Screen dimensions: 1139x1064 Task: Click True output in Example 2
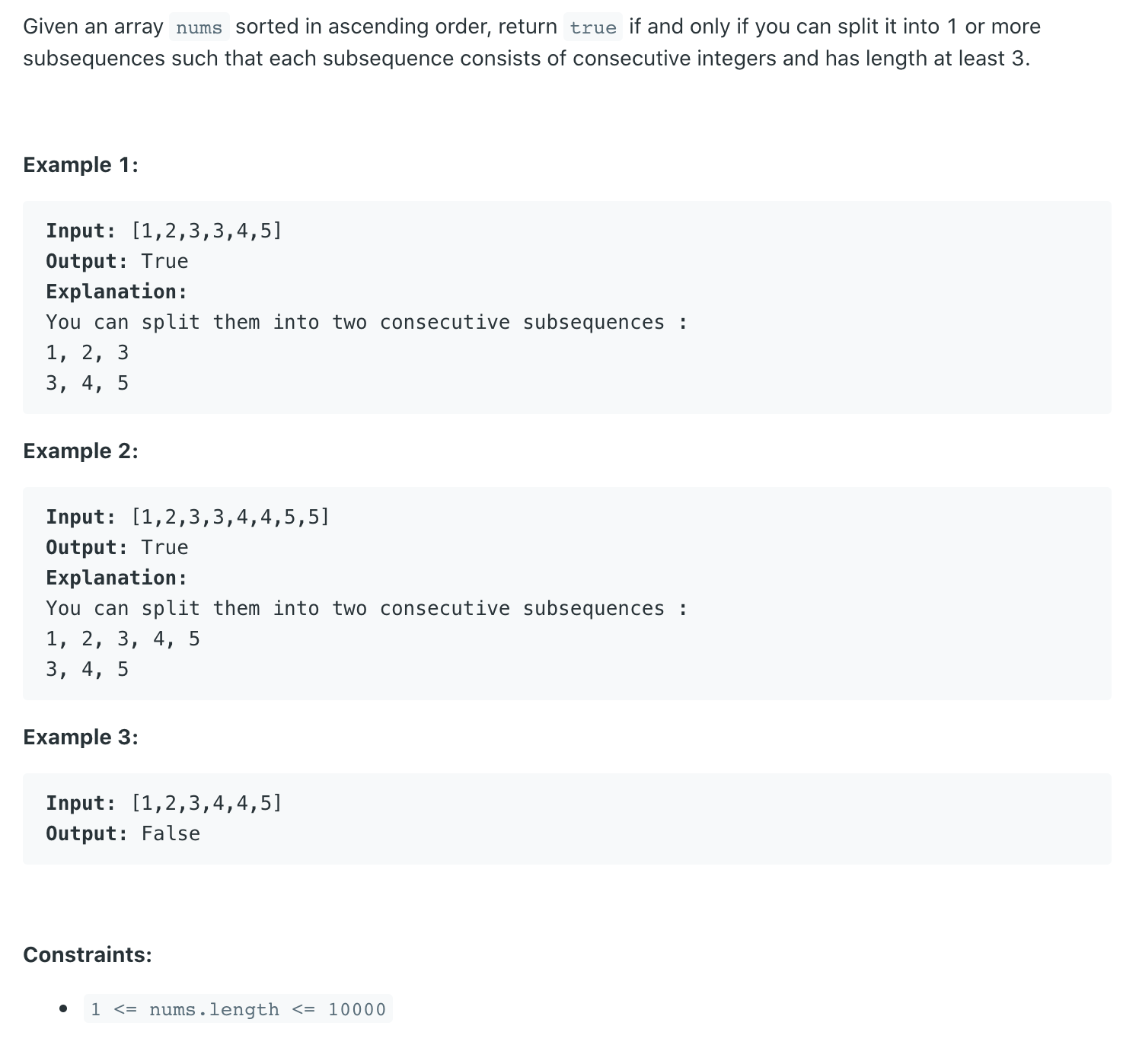pyautogui.click(x=164, y=547)
